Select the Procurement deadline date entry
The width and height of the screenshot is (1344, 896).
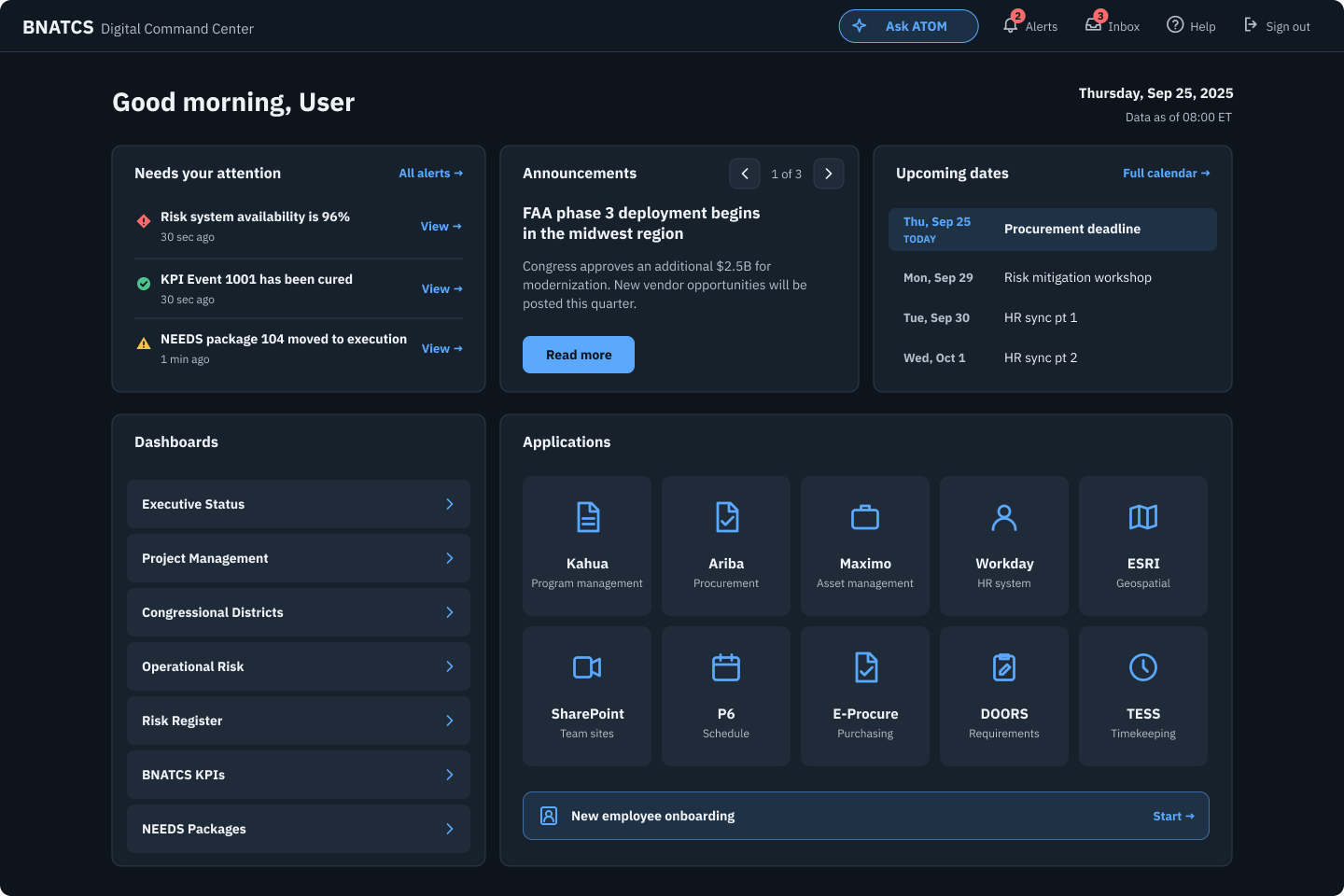pos(1053,230)
